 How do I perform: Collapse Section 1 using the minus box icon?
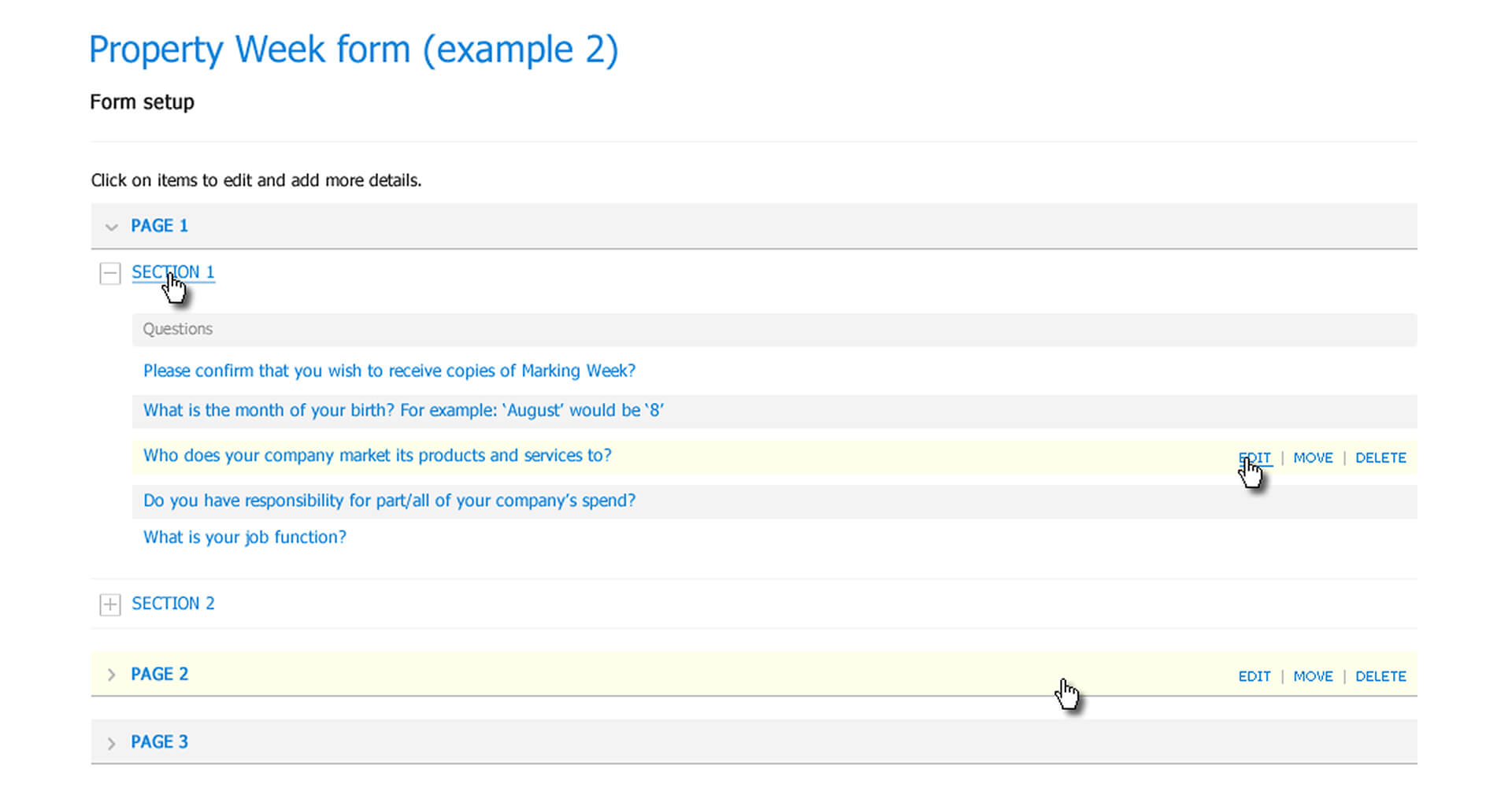click(x=110, y=273)
